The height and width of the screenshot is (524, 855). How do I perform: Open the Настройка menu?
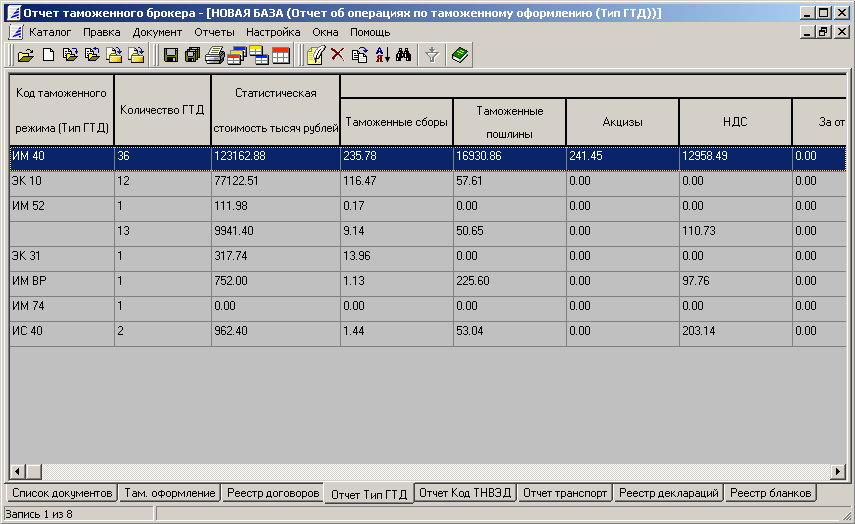click(273, 32)
